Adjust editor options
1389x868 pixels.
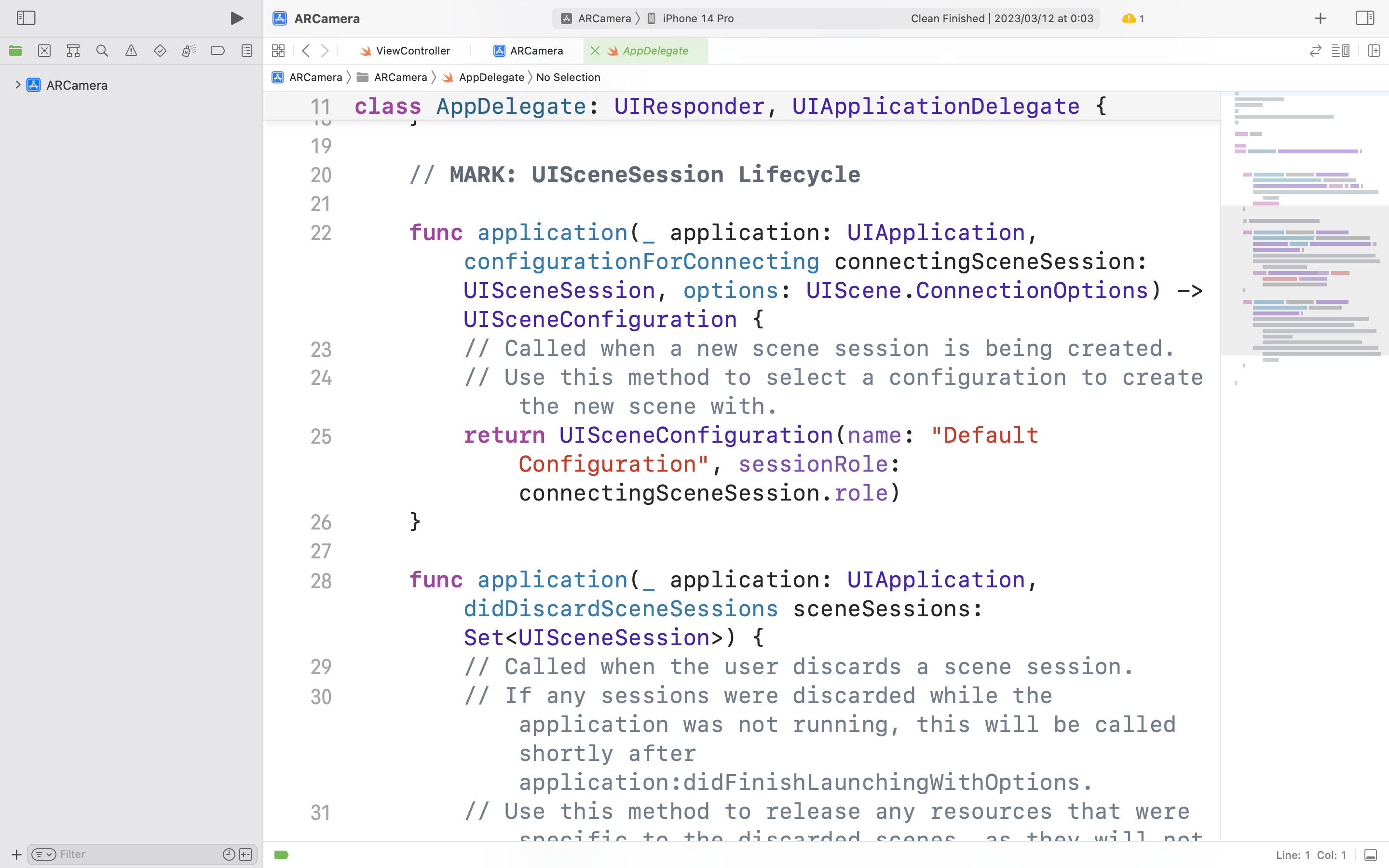(x=1341, y=51)
